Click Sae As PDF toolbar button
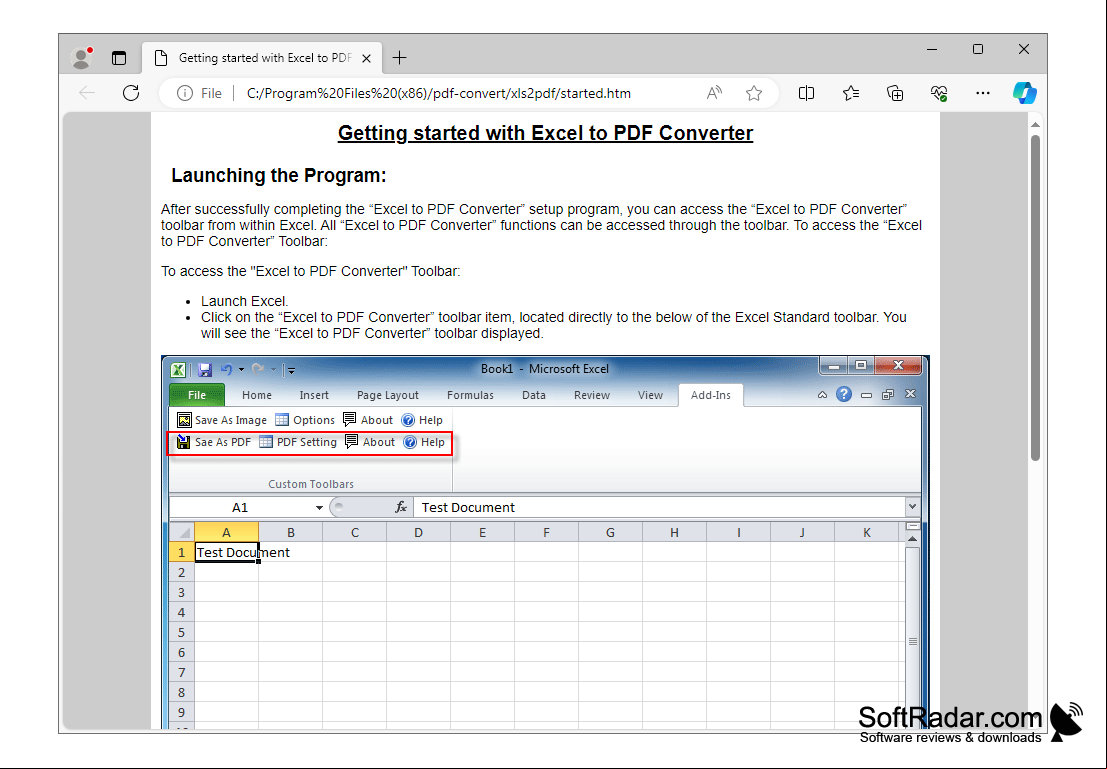The height and width of the screenshot is (769, 1107). tap(213, 442)
